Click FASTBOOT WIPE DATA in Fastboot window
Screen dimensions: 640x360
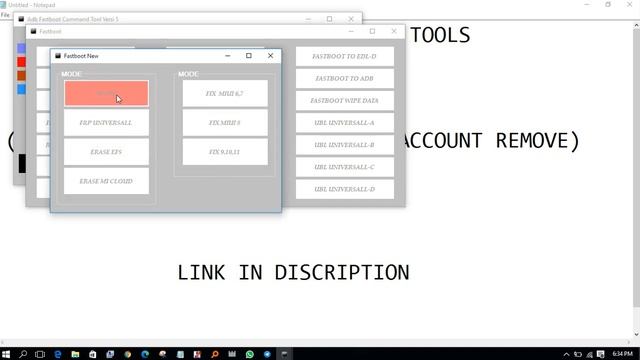click(x=345, y=100)
